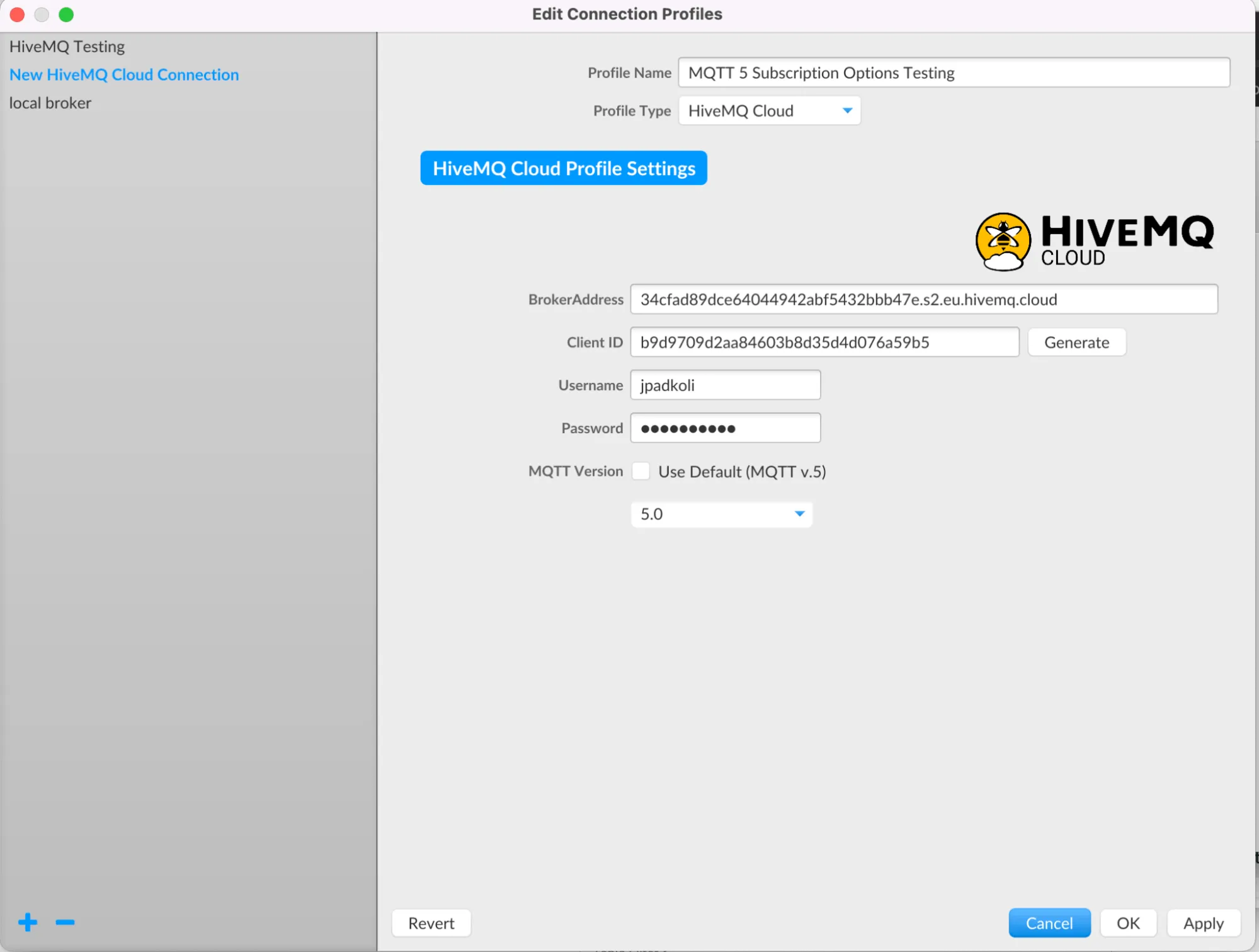Focus the BrokerAddress input field

point(924,300)
